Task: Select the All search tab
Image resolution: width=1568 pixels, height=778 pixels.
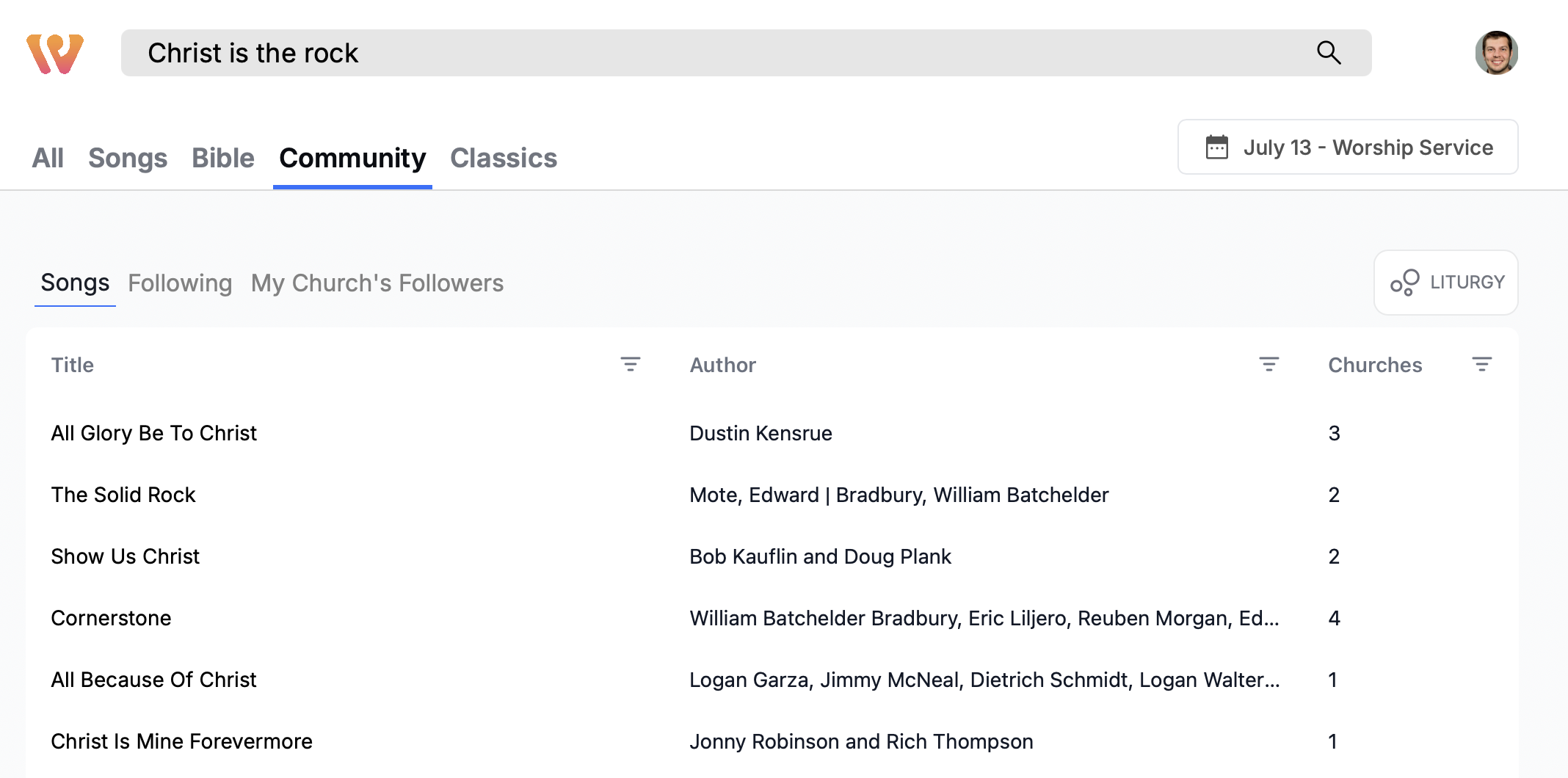Action: pos(48,158)
